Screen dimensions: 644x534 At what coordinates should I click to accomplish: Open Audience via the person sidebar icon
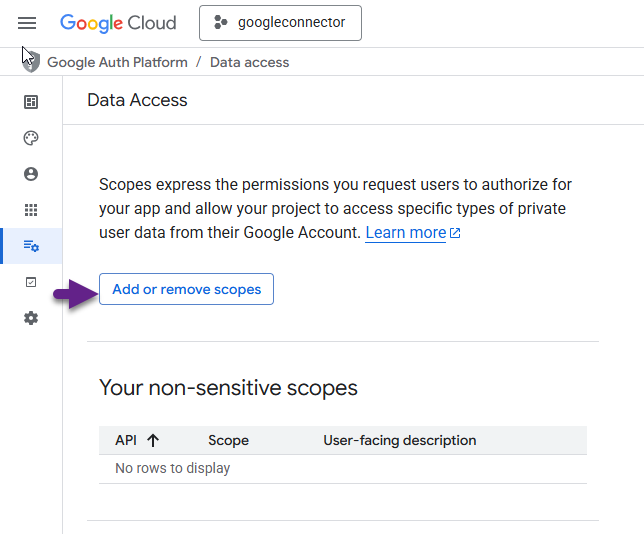pyautogui.click(x=31, y=174)
